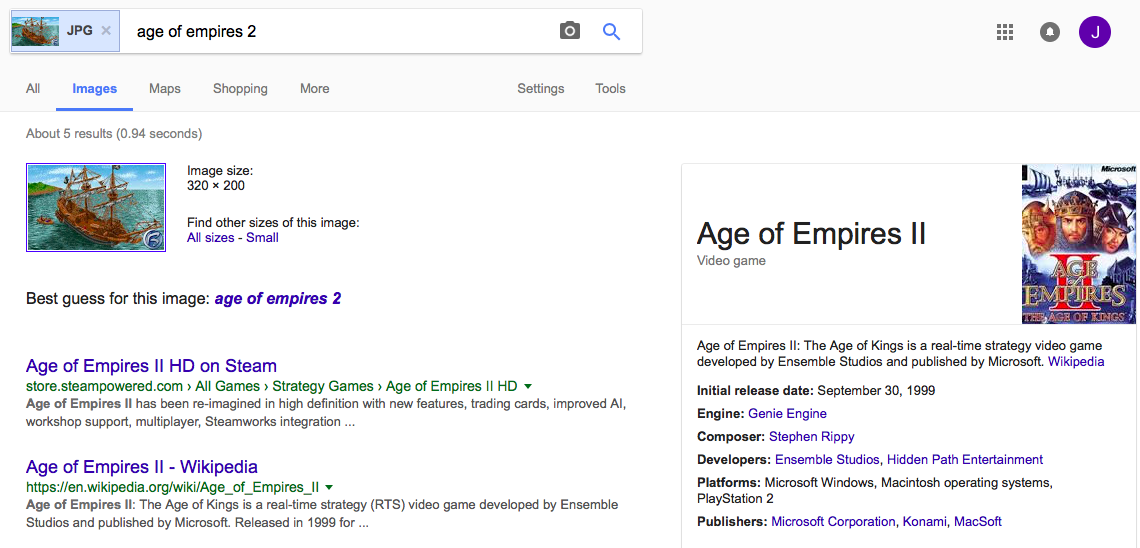Click the 'Hidden Path Entertainment' link
Viewport: 1140px width, 548px height.
click(966, 459)
